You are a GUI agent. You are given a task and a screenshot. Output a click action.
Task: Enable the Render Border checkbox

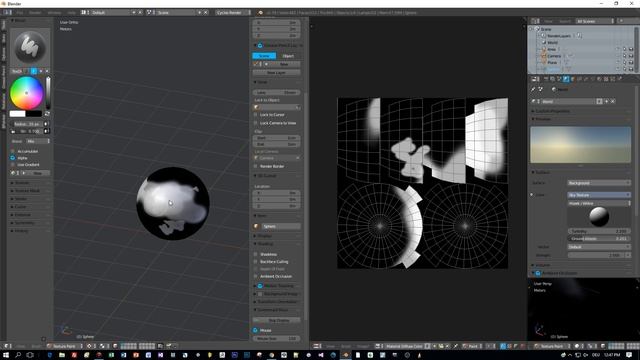pyautogui.click(x=256, y=166)
